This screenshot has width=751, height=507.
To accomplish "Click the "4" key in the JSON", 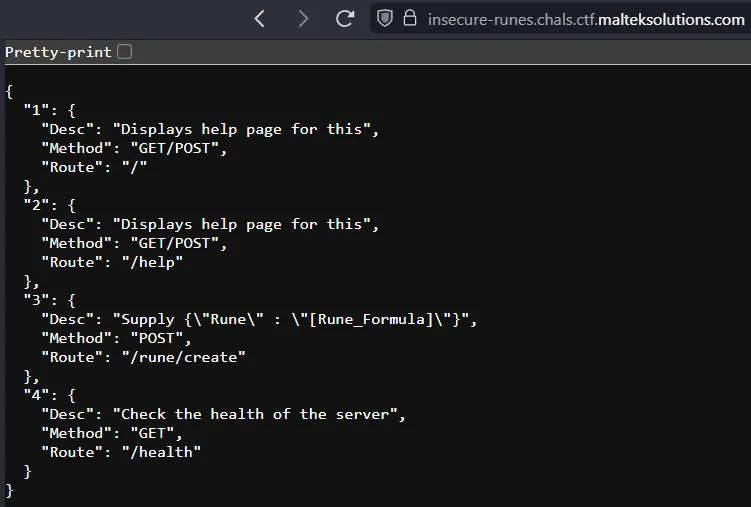I will tap(36, 395).
